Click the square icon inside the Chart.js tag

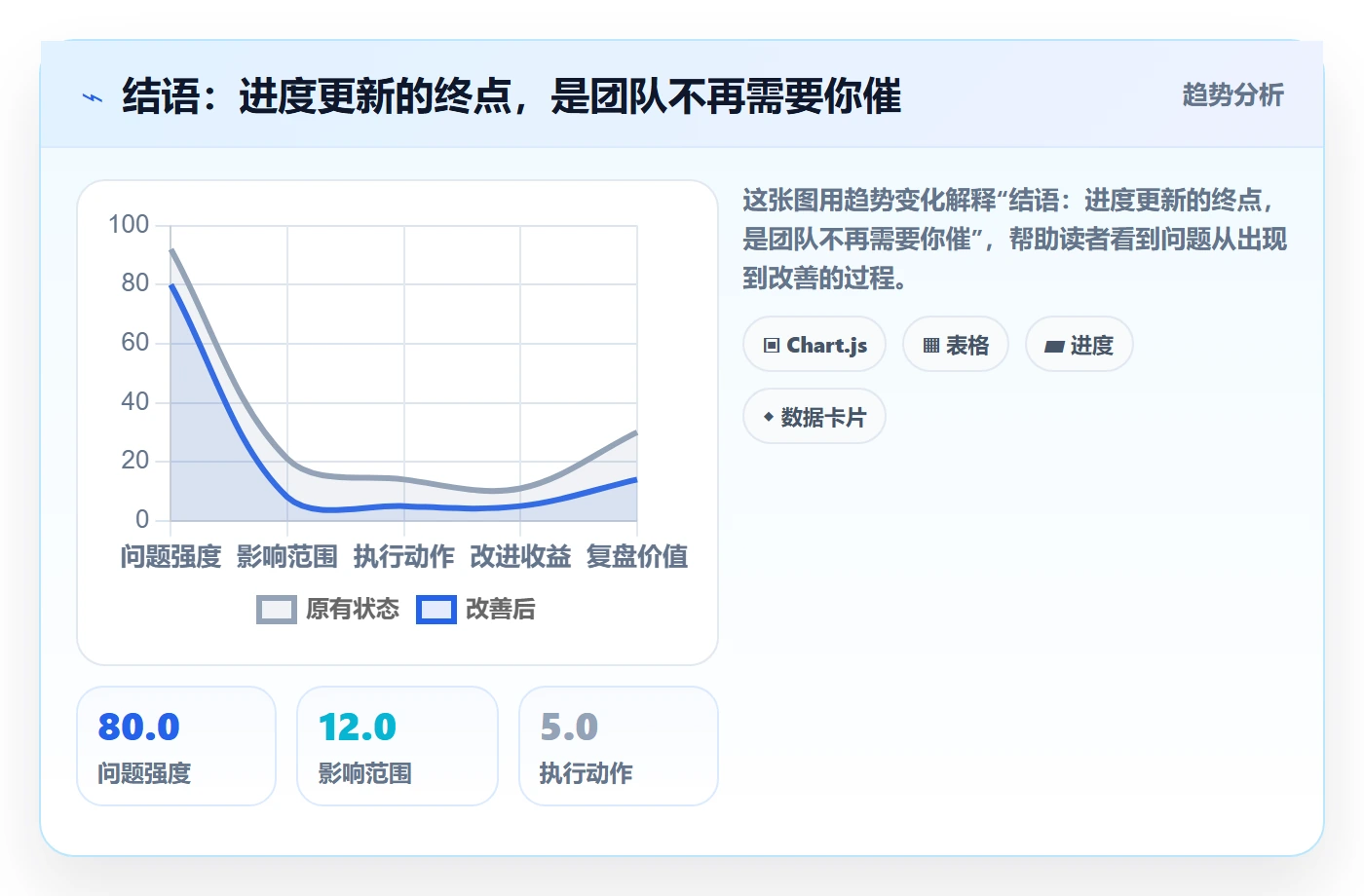772,346
